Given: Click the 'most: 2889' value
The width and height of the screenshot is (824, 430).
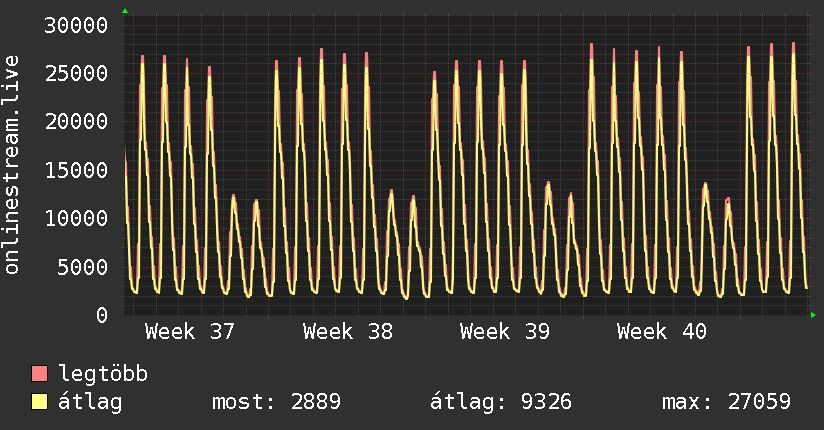Looking at the screenshot, I should click(x=276, y=402).
